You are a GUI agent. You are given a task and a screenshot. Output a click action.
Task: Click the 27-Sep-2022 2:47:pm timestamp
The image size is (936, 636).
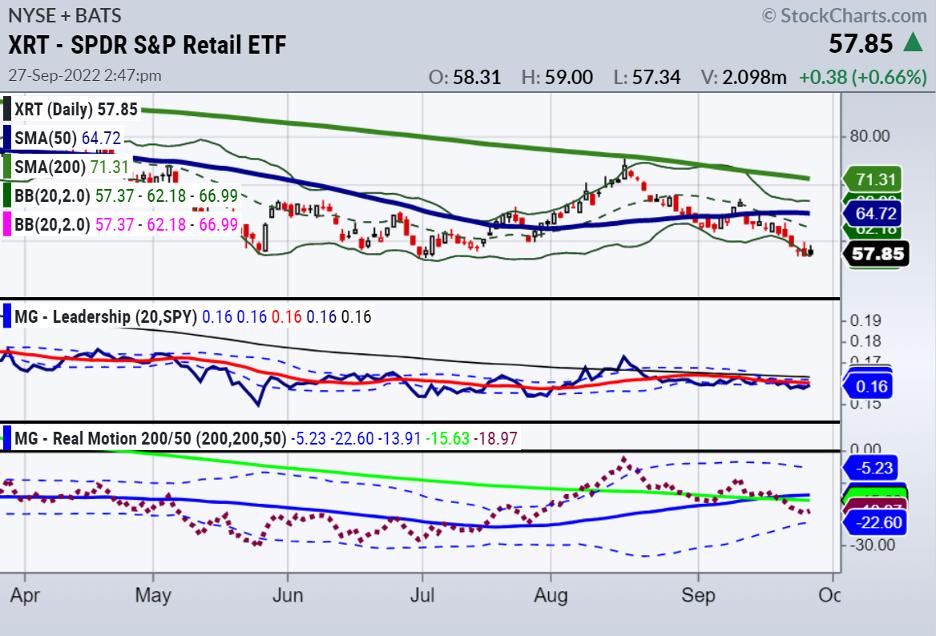[x=85, y=76]
